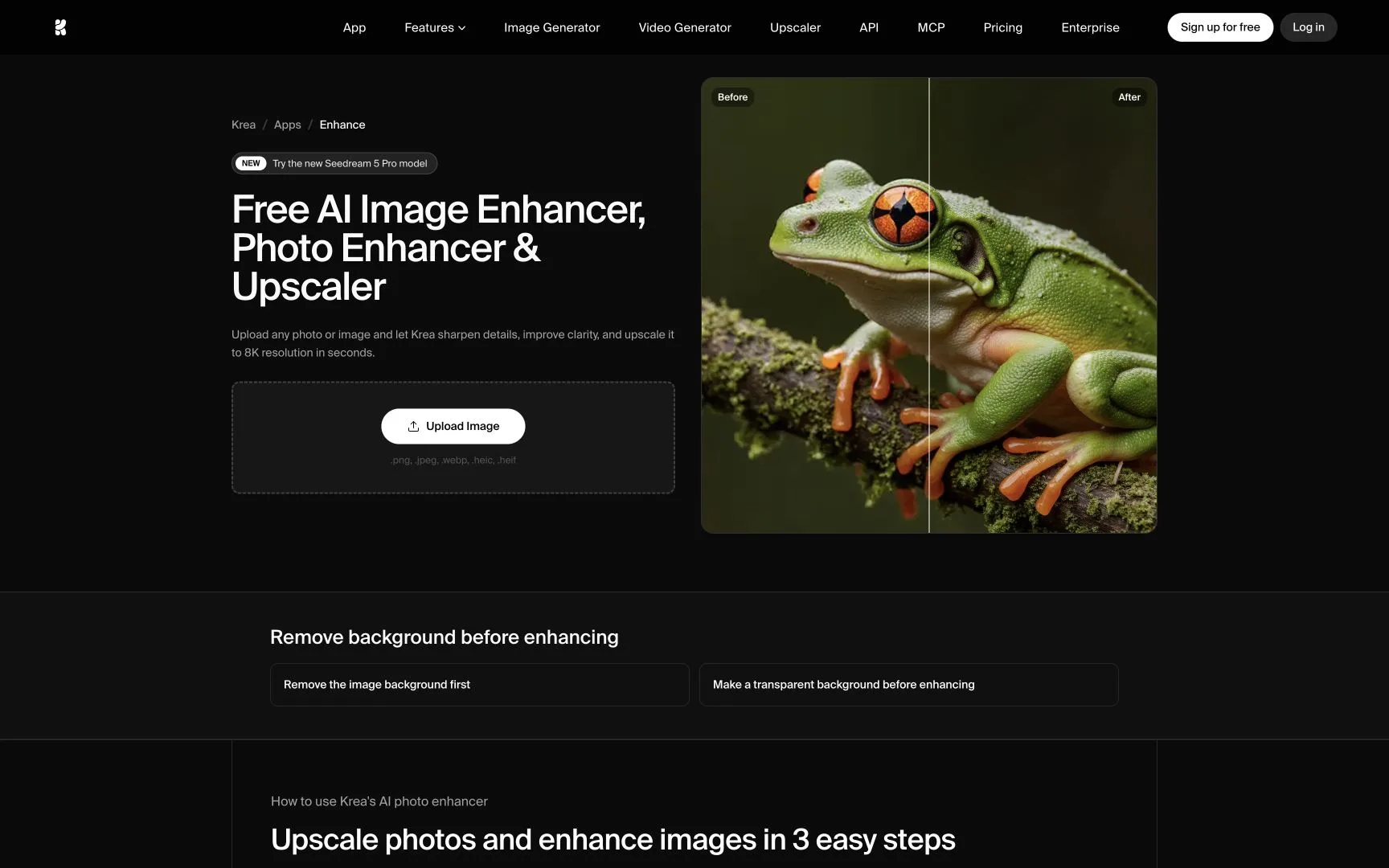The image size is (1389, 868).
Task: Click supported file formats text
Action: pyautogui.click(x=453, y=461)
